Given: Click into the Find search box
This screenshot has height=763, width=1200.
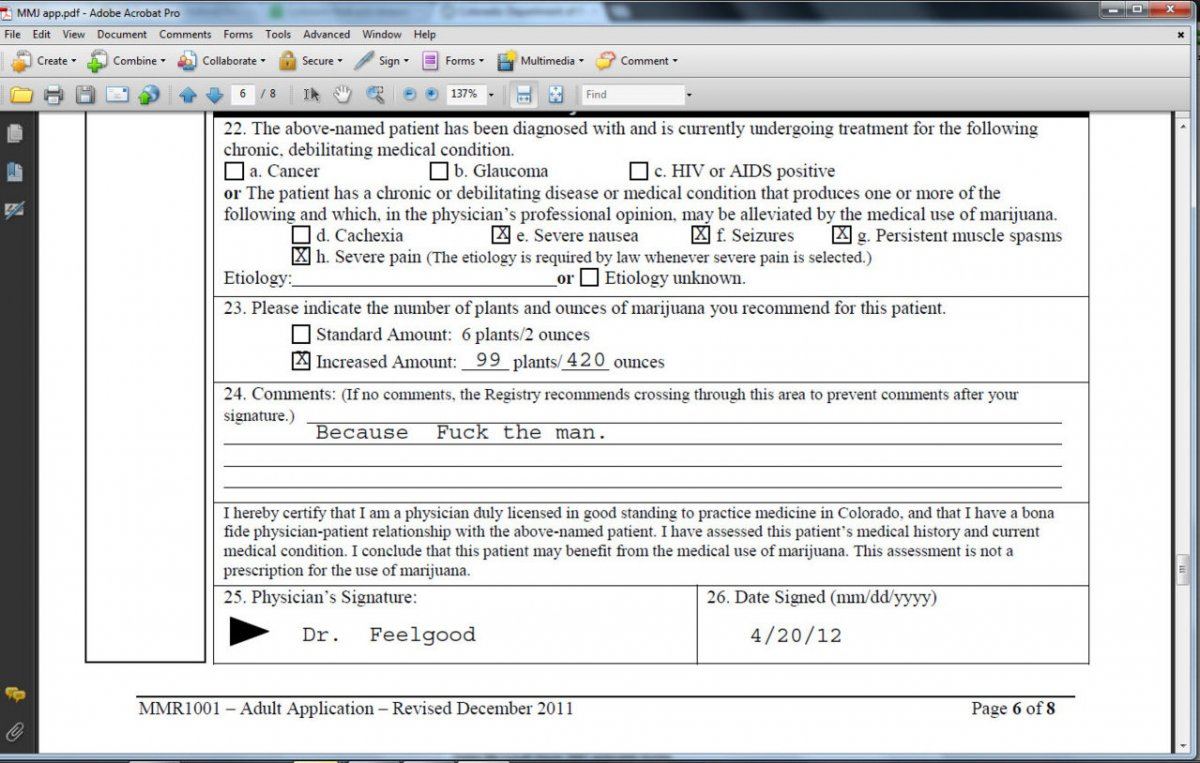Looking at the screenshot, I should pos(632,94).
